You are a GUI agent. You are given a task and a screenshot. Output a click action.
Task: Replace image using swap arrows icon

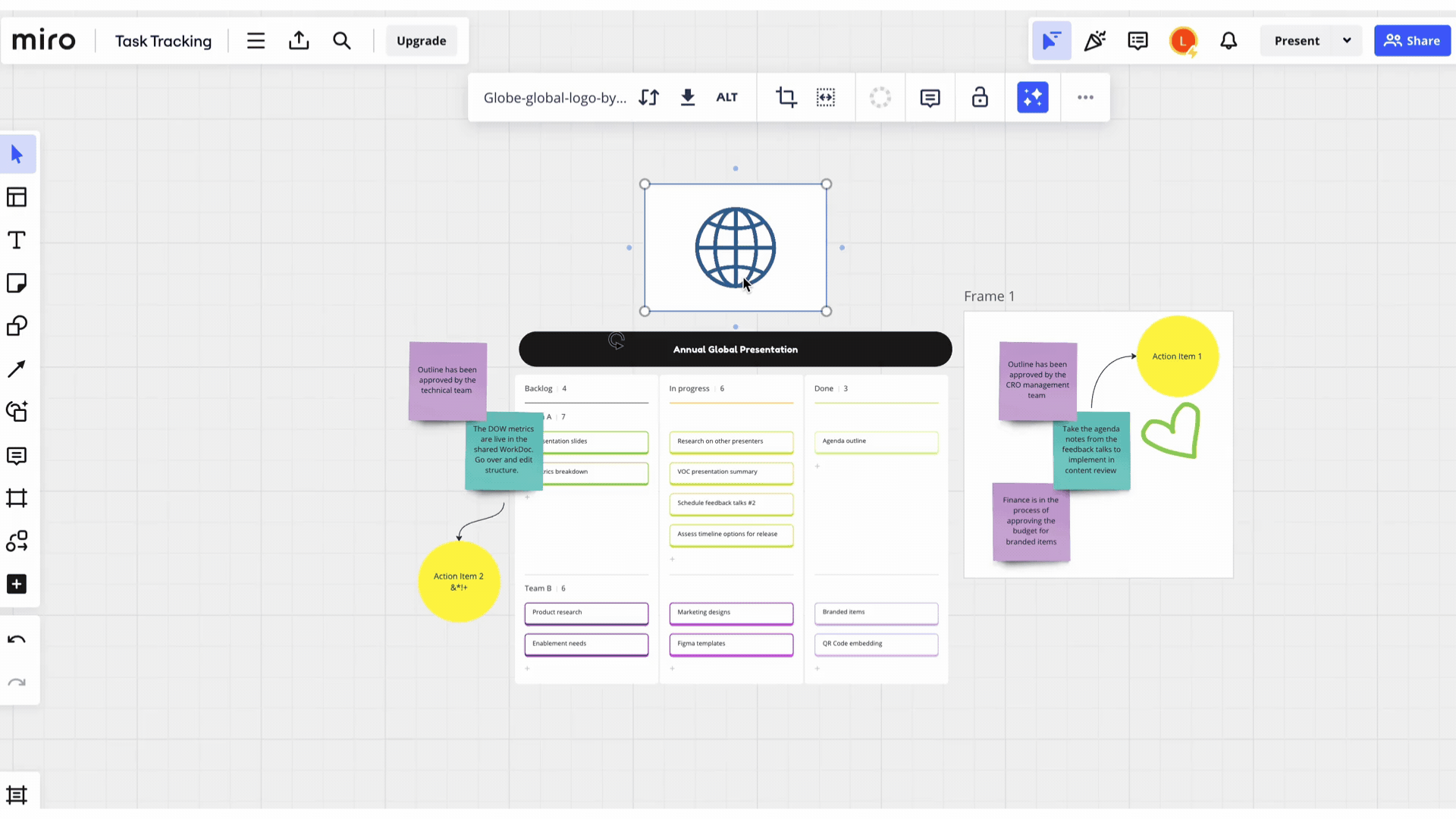coord(649,97)
